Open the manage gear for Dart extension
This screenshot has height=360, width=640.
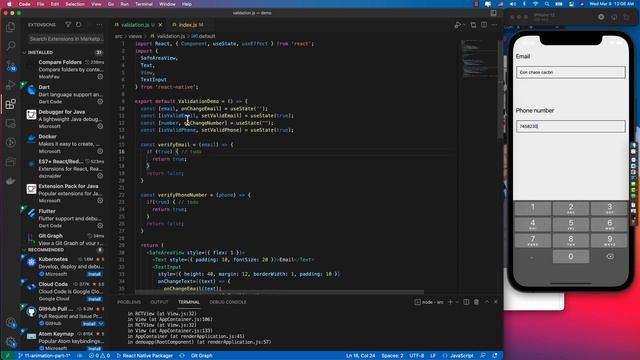pyautogui.click(x=100, y=102)
